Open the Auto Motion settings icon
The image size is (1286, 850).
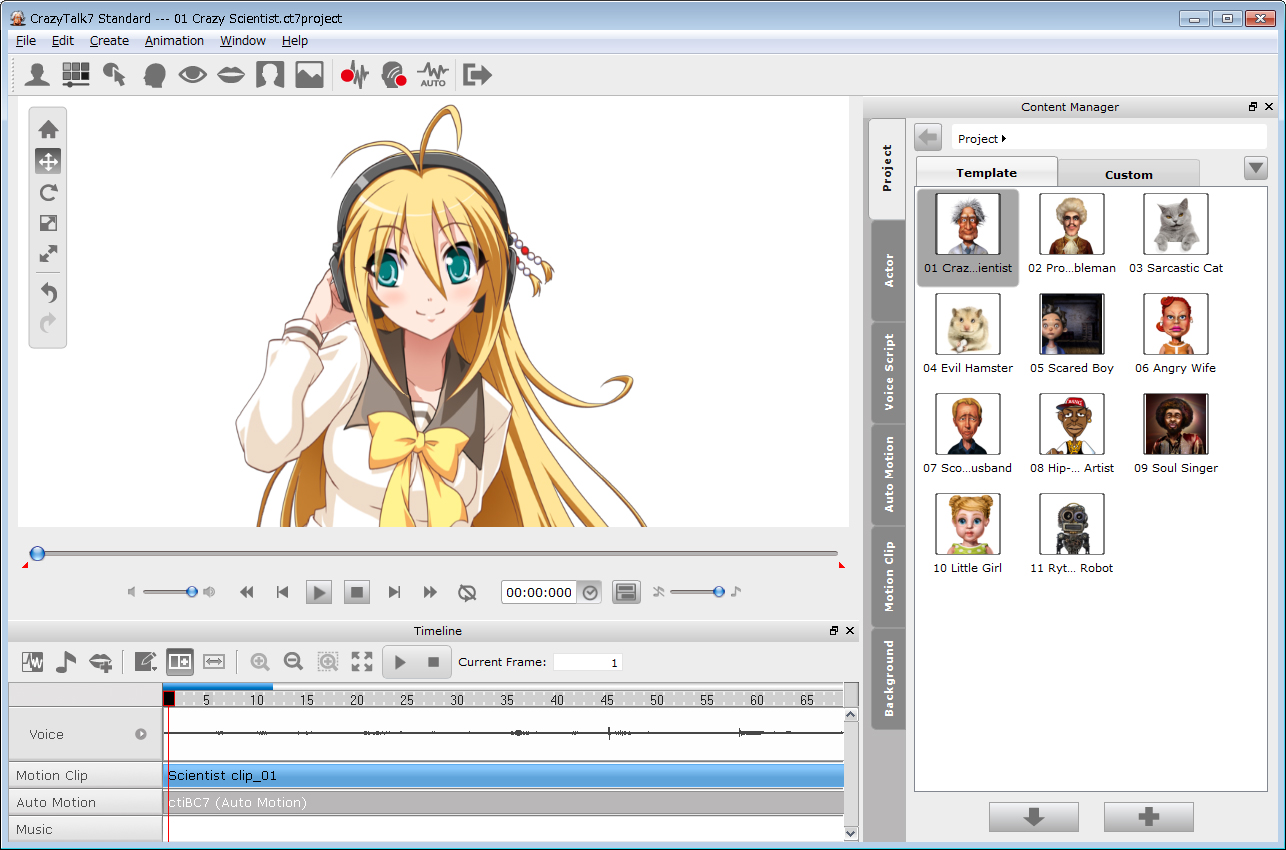[433, 75]
